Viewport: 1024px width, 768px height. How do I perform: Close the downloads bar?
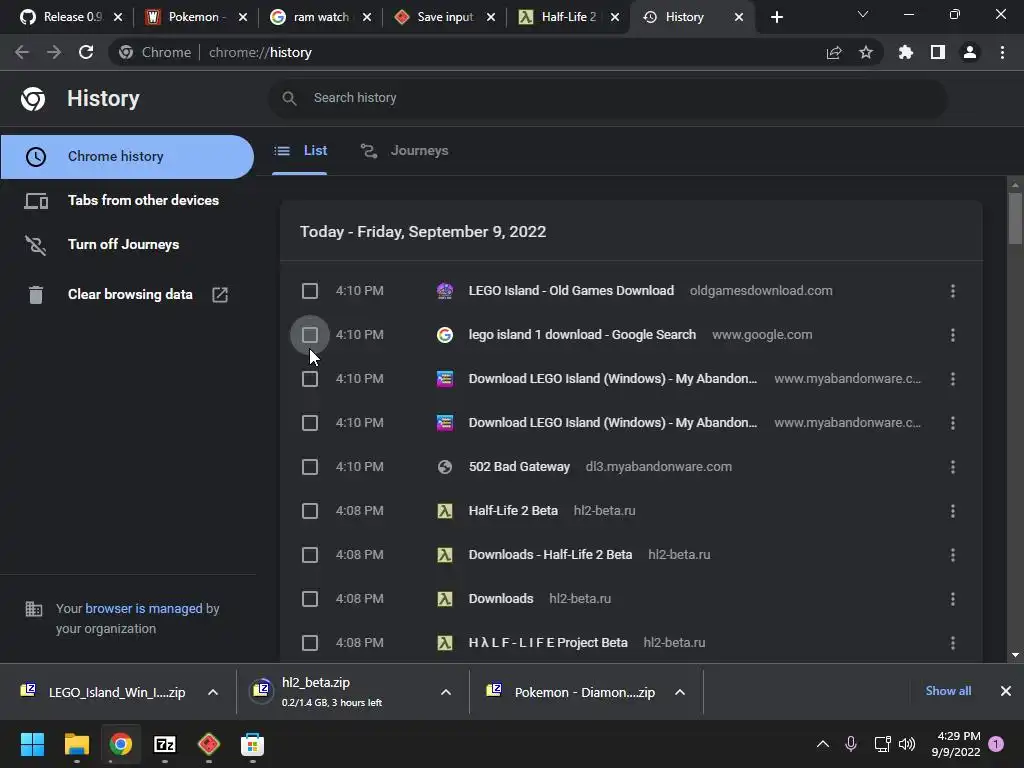(x=1006, y=691)
